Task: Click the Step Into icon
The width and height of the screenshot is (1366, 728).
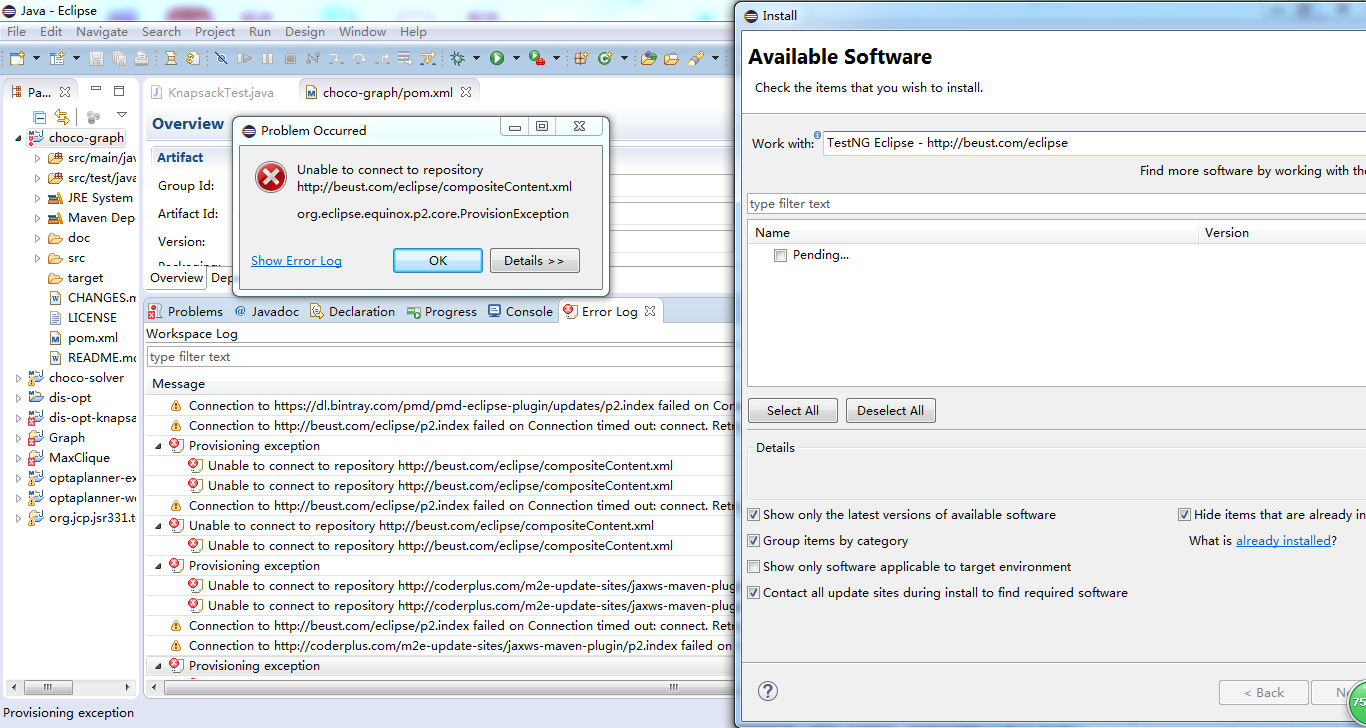Action: tap(336, 58)
